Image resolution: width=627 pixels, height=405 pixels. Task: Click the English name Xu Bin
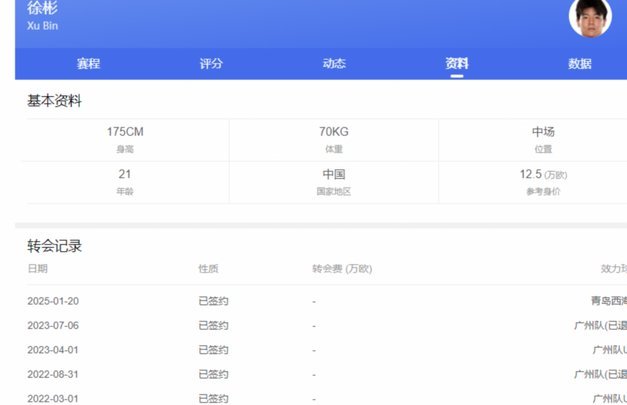pos(43,26)
